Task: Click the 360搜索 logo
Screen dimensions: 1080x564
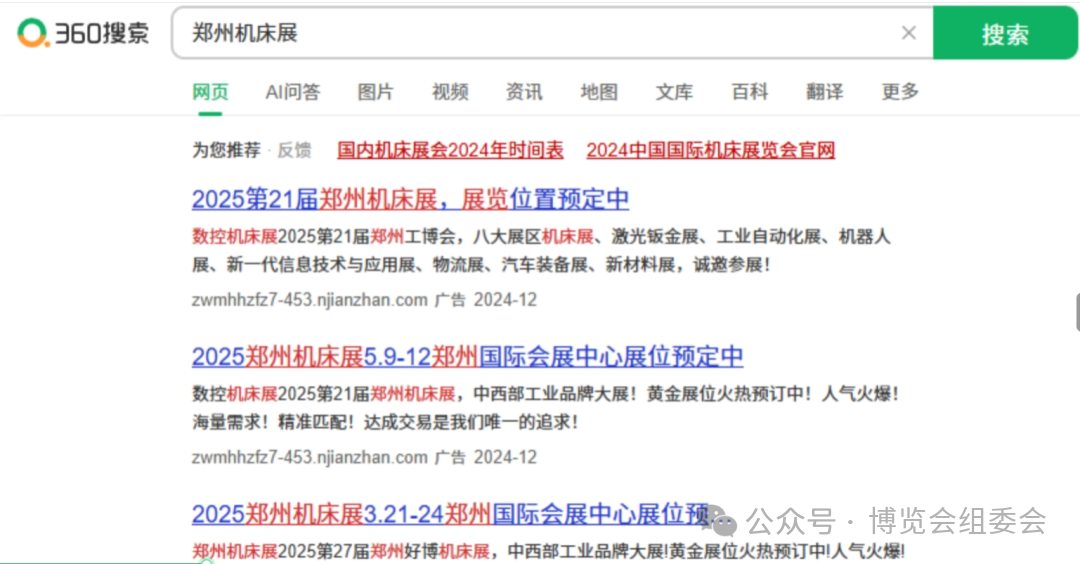Action: [x=83, y=32]
